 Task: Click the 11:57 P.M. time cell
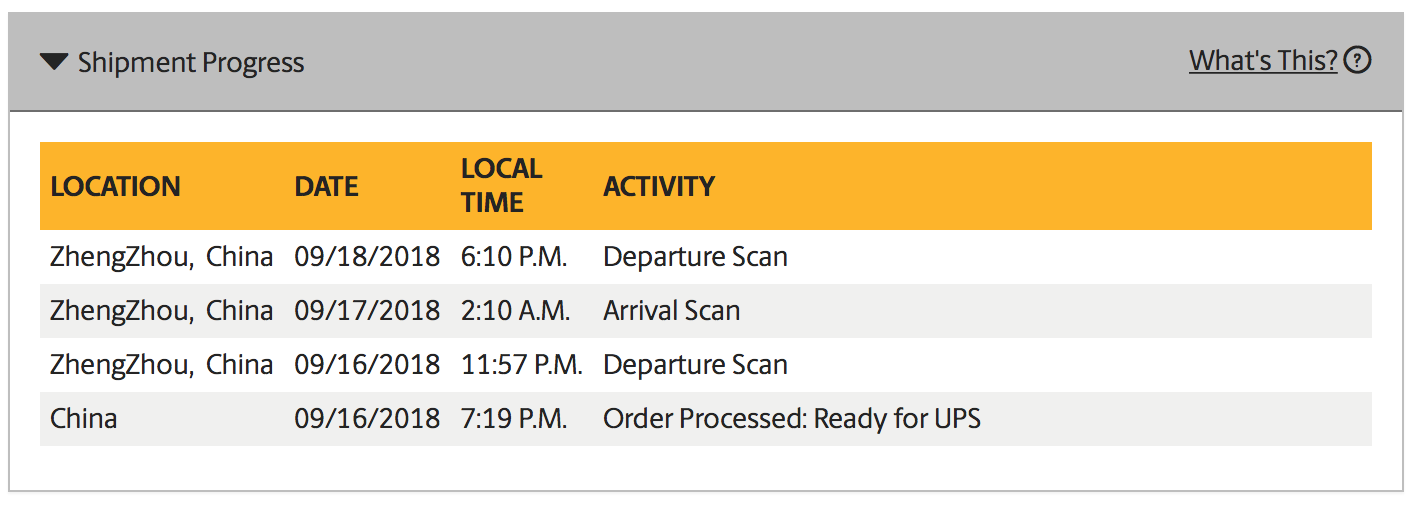(x=521, y=365)
